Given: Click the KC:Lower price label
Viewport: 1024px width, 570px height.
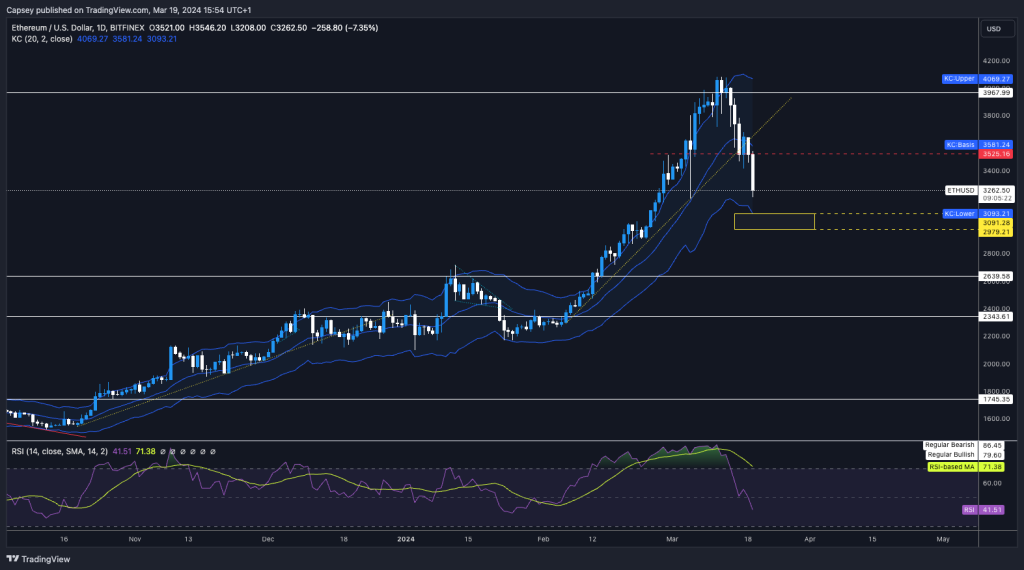Looking at the screenshot, I should pos(959,213).
